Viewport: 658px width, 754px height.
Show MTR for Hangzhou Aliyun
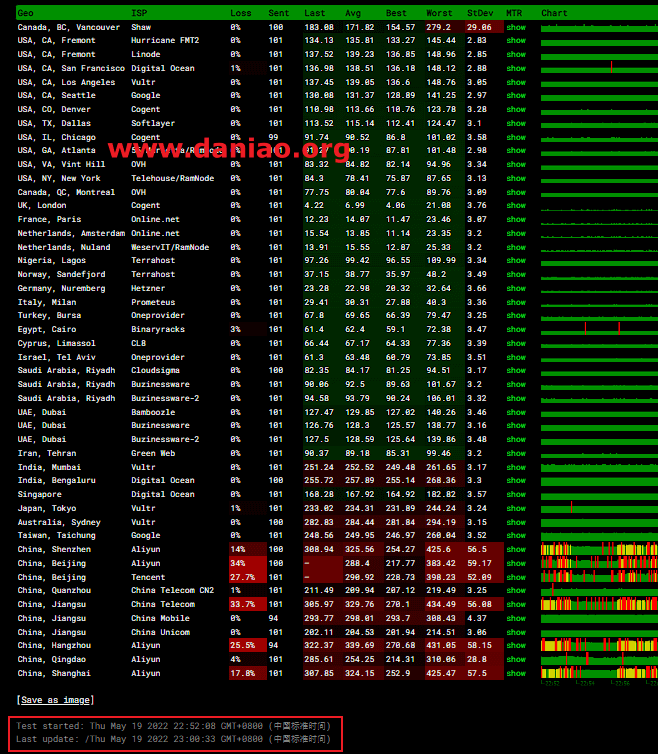pos(516,645)
